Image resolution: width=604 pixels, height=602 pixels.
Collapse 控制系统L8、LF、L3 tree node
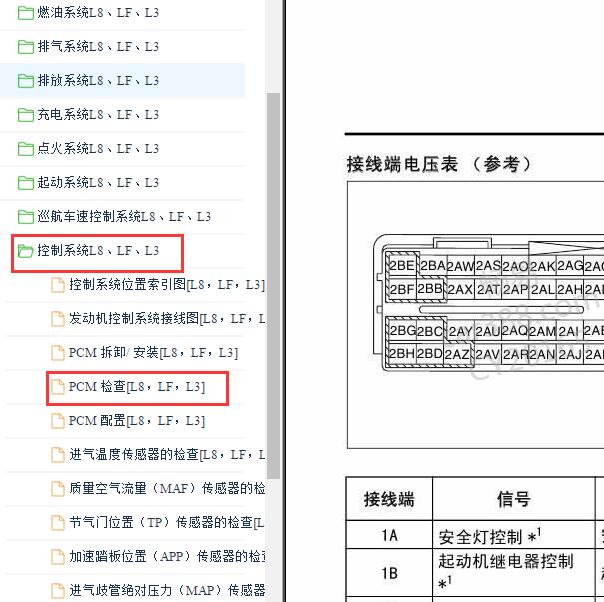[98, 251]
